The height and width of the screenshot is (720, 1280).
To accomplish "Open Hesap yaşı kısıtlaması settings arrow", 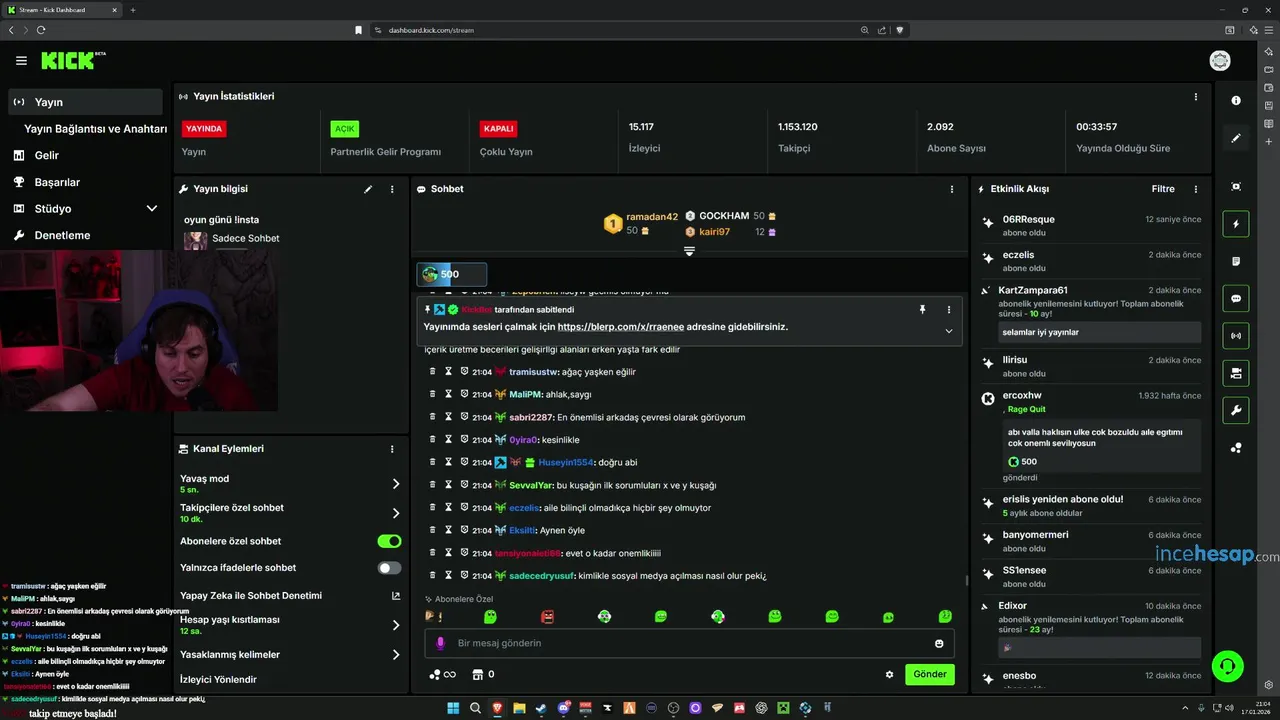I will click(x=396, y=625).
